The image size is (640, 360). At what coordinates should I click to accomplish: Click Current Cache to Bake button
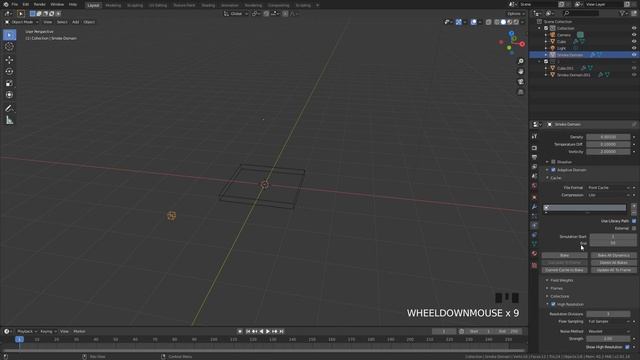click(x=564, y=270)
